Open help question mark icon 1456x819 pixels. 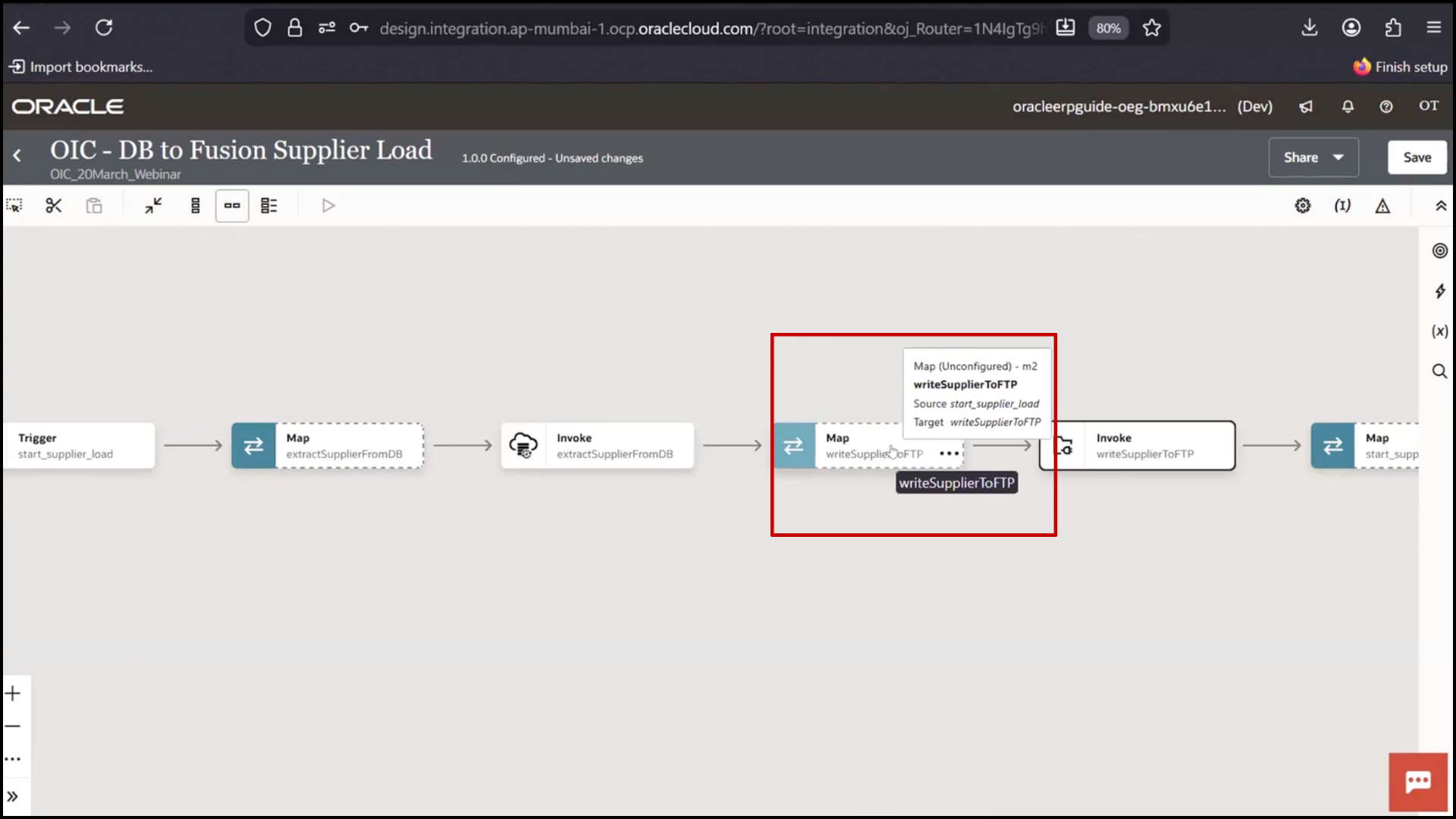click(1386, 106)
